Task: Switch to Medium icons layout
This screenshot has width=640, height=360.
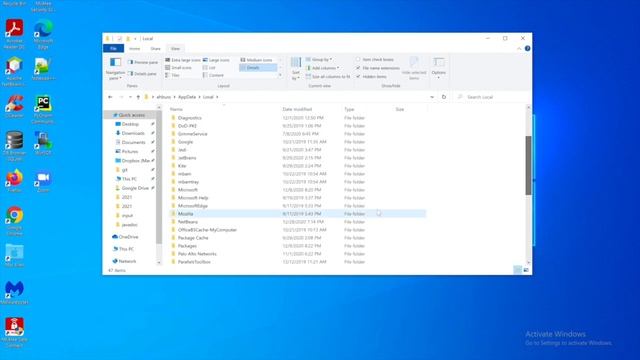Action: (x=256, y=60)
